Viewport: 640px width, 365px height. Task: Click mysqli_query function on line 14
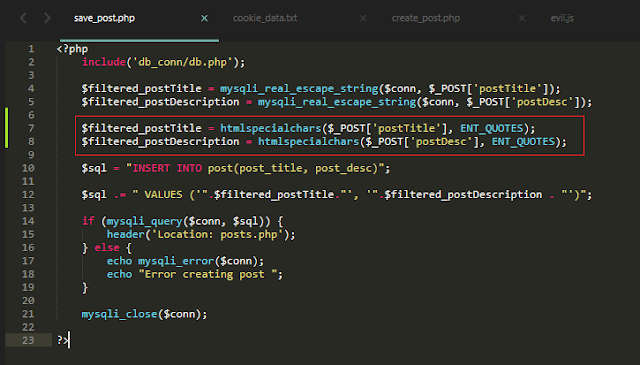coord(144,221)
